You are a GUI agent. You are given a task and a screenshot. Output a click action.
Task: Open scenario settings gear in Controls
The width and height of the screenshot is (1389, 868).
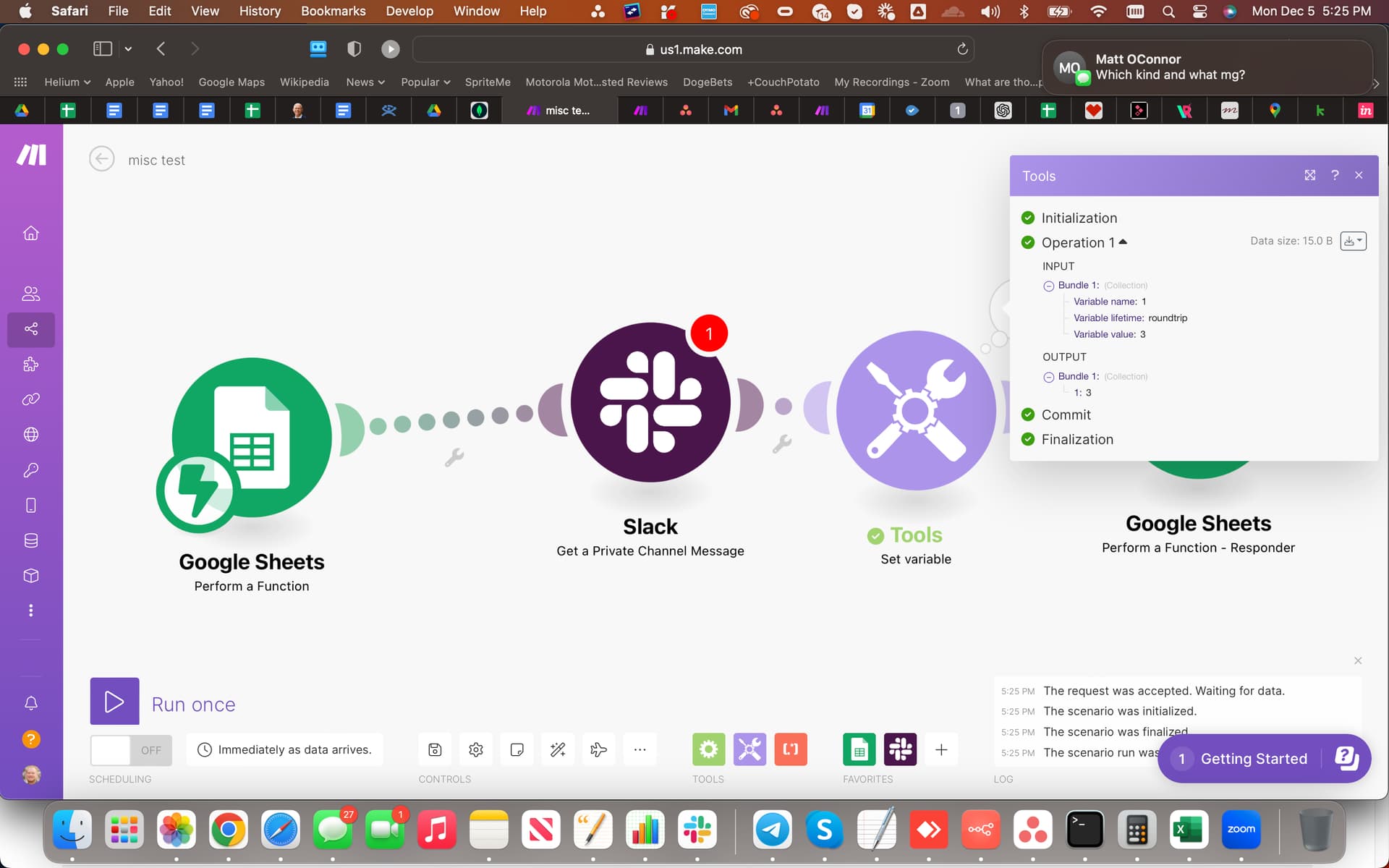pos(475,749)
